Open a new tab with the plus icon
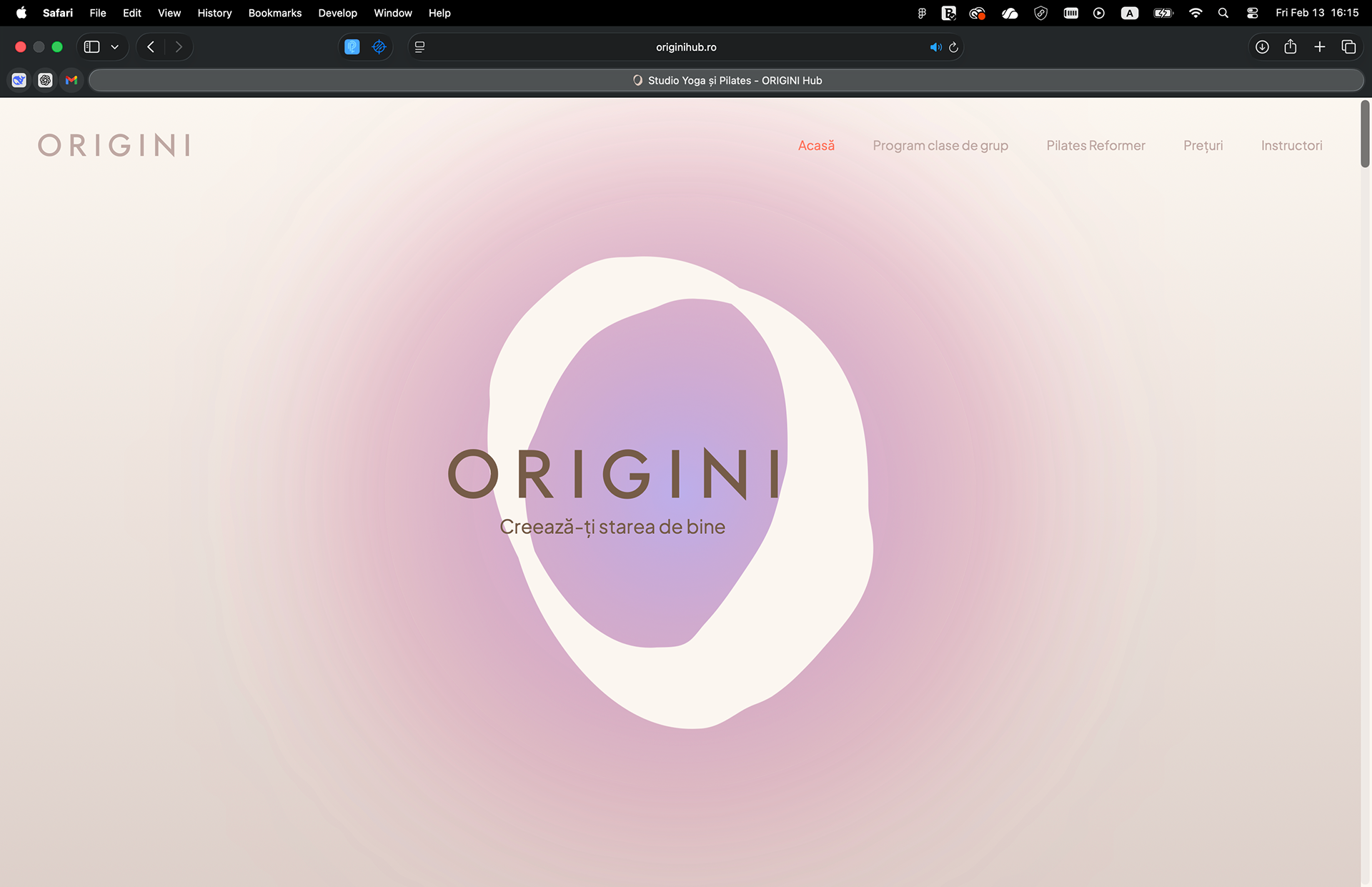The height and width of the screenshot is (887, 1372). [x=1319, y=47]
